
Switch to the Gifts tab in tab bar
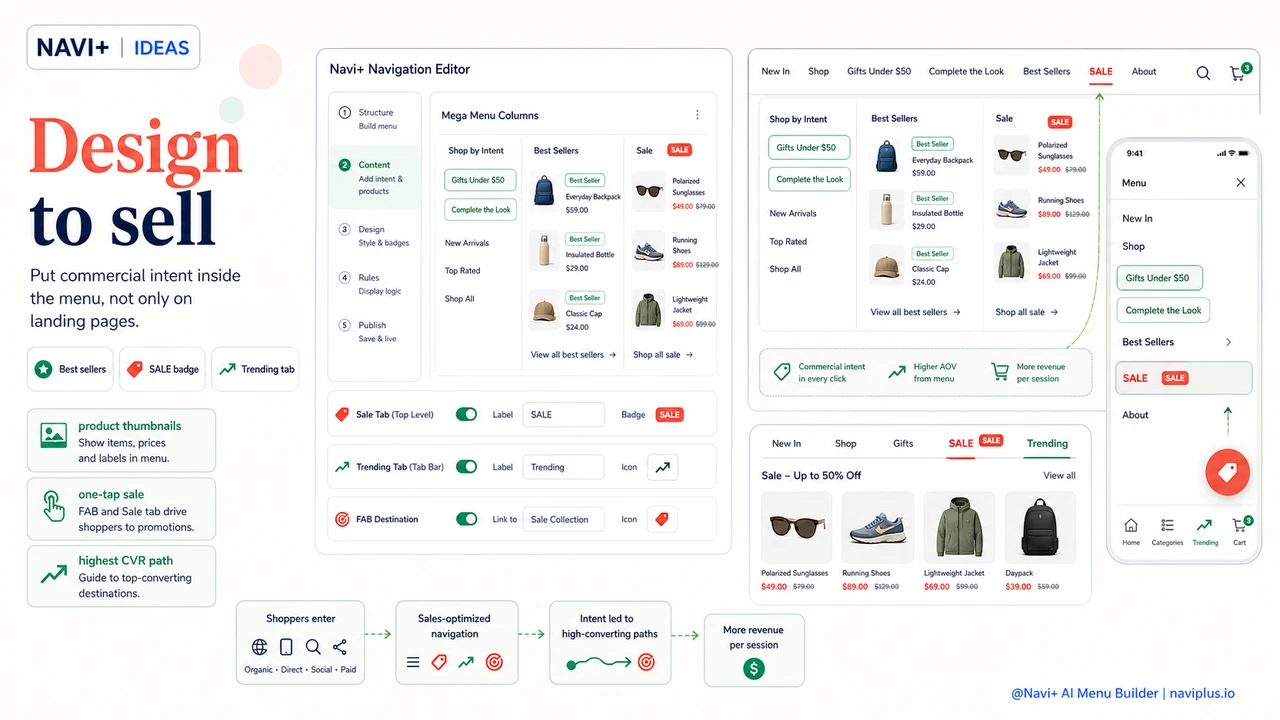[903, 443]
